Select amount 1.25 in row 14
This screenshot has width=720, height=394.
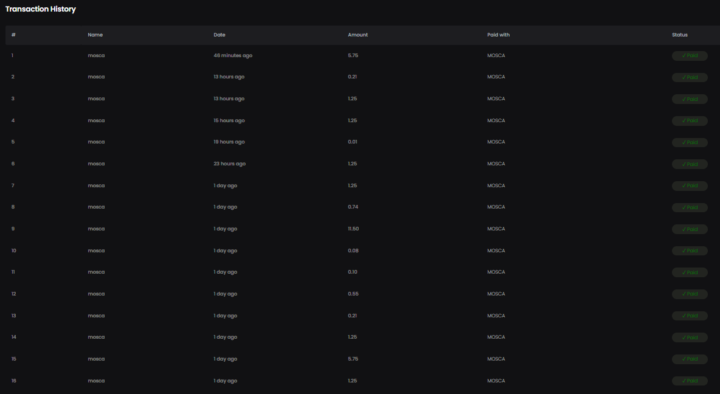pos(352,337)
